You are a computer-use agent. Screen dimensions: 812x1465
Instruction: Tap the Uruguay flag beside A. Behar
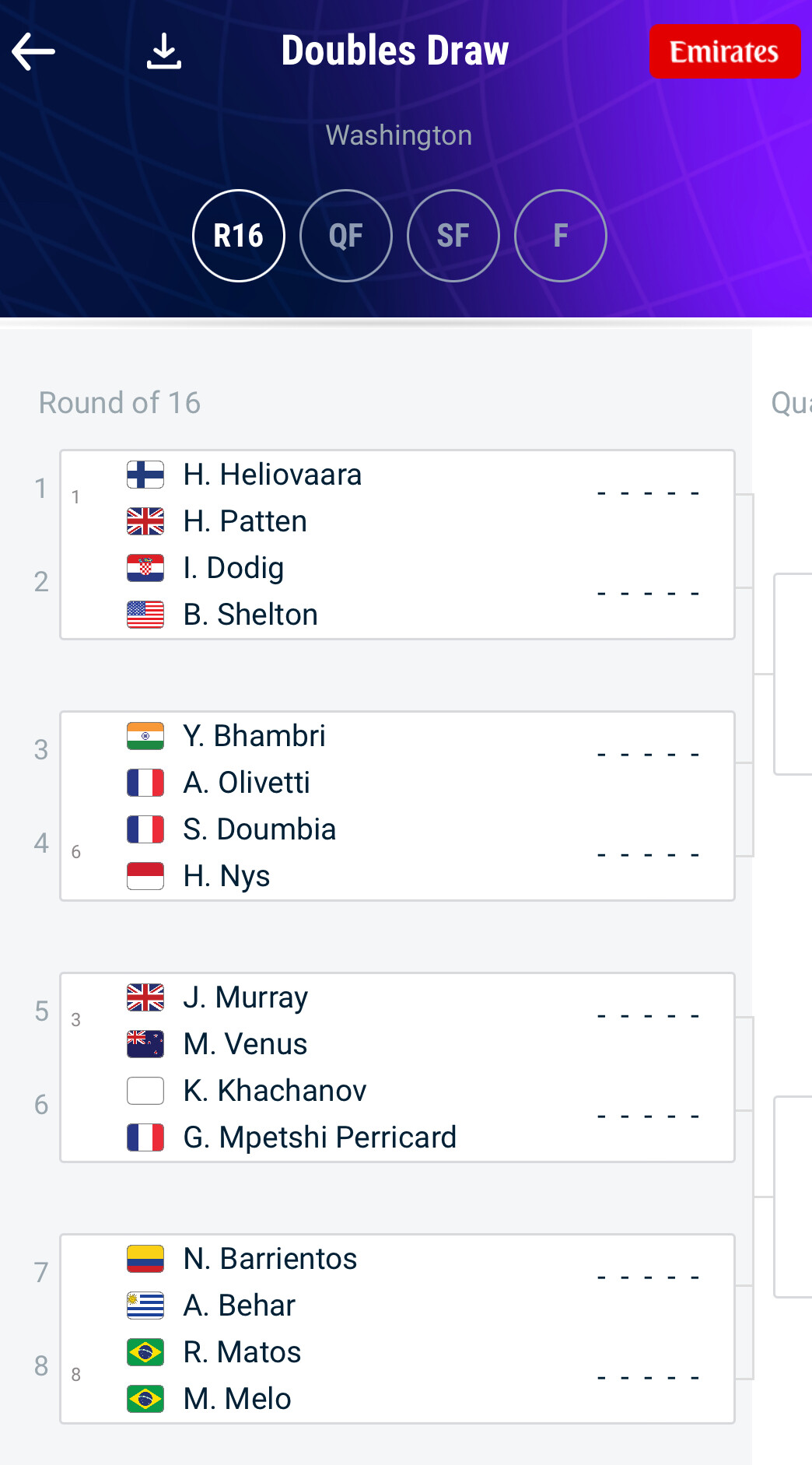click(145, 1306)
